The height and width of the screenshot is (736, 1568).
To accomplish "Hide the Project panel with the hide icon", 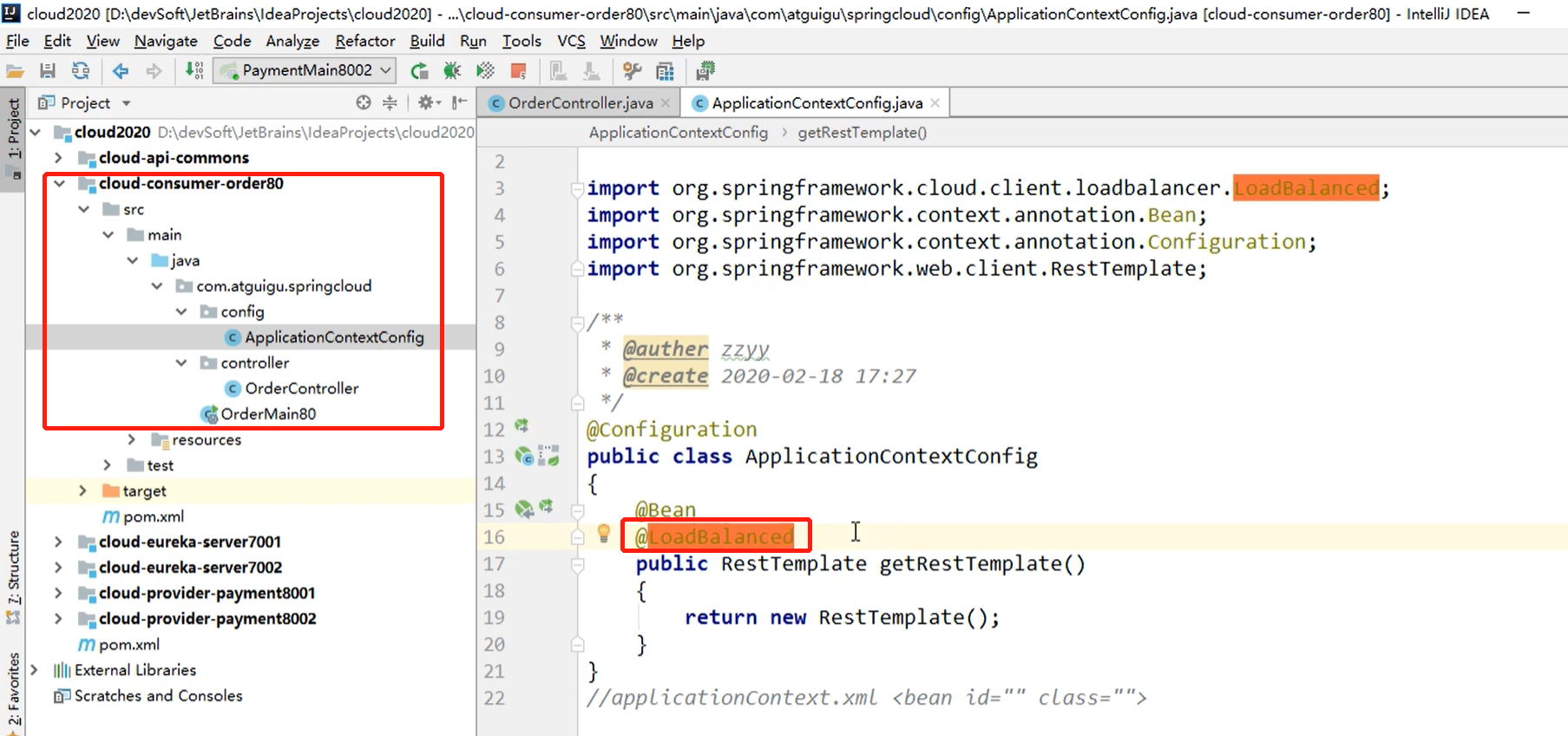I will click(x=459, y=102).
